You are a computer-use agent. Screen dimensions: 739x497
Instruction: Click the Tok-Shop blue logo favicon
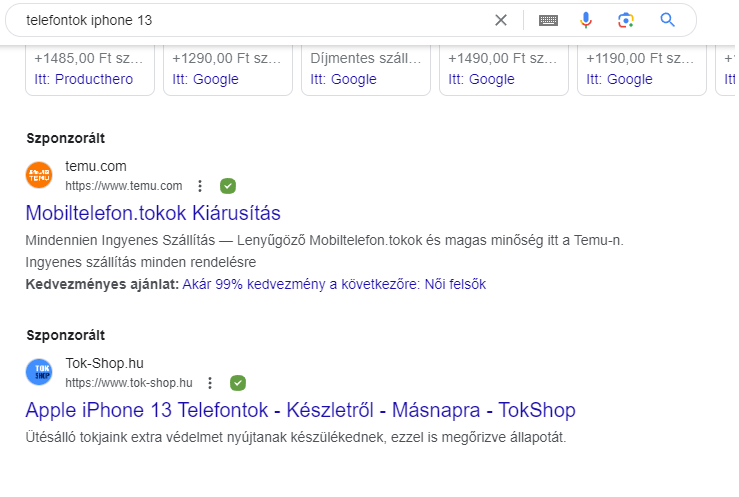[39, 372]
